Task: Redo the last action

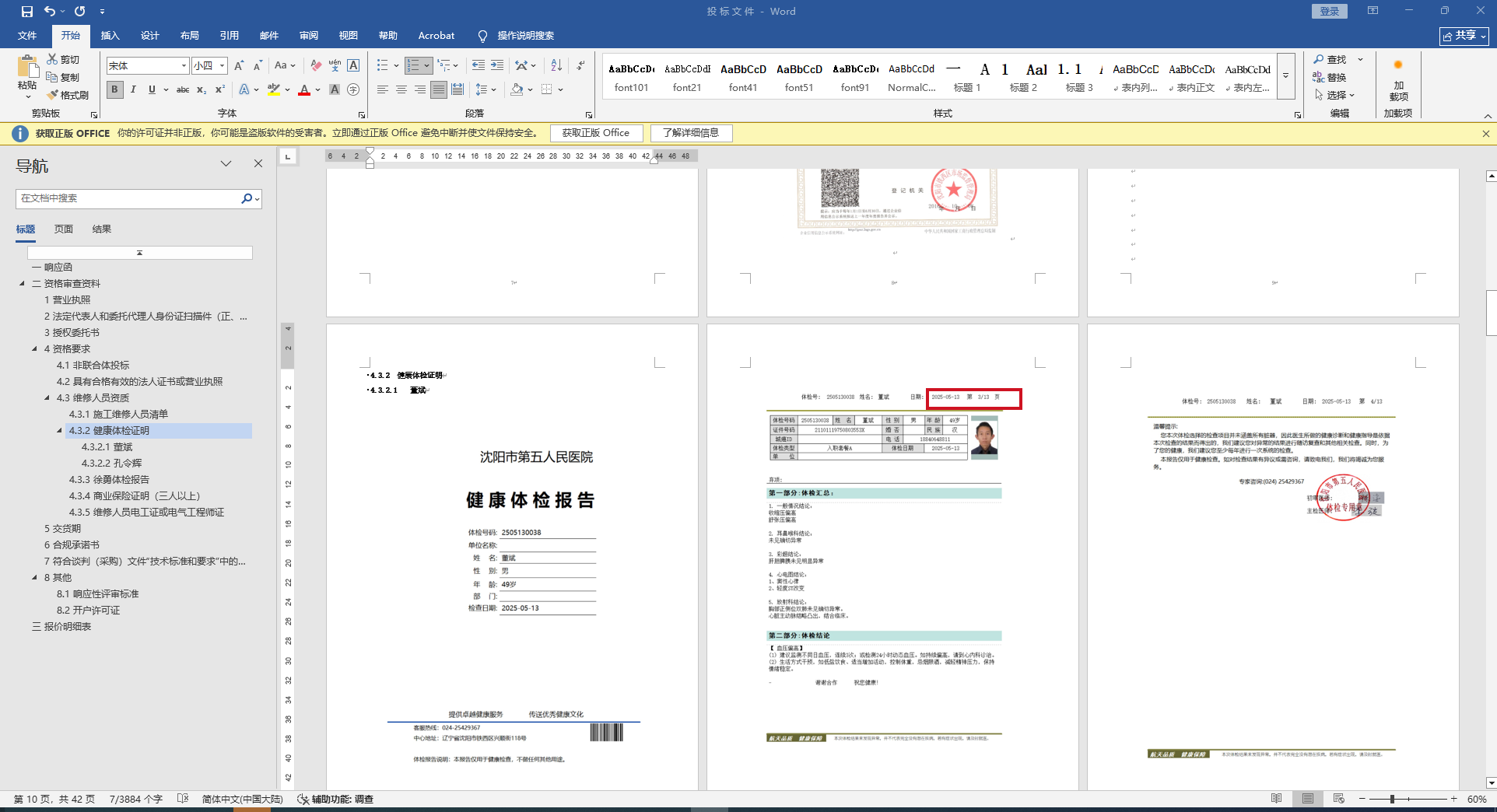Action: pyautogui.click(x=79, y=12)
